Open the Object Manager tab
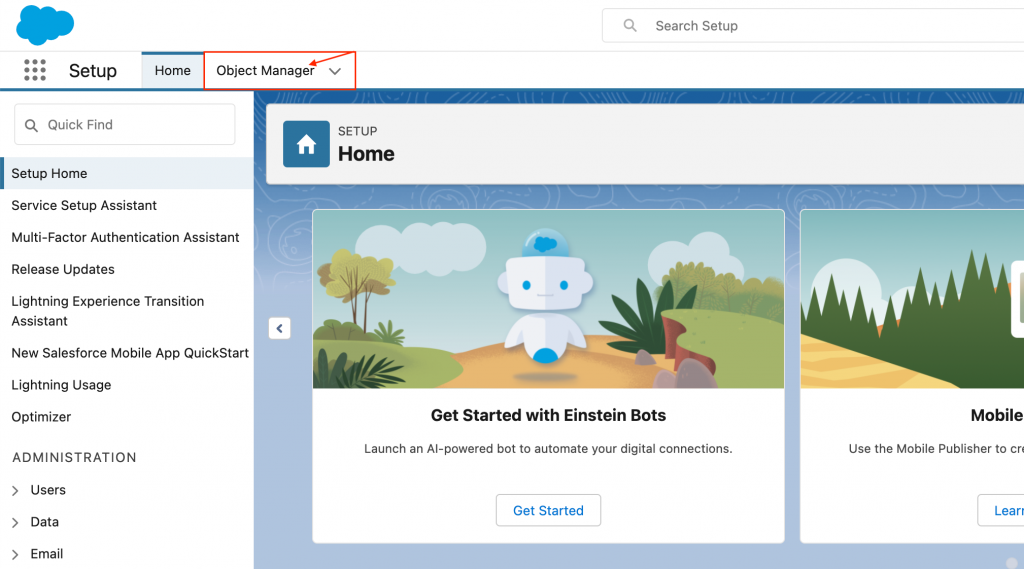The width and height of the screenshot is (1024, 569). 265,71
